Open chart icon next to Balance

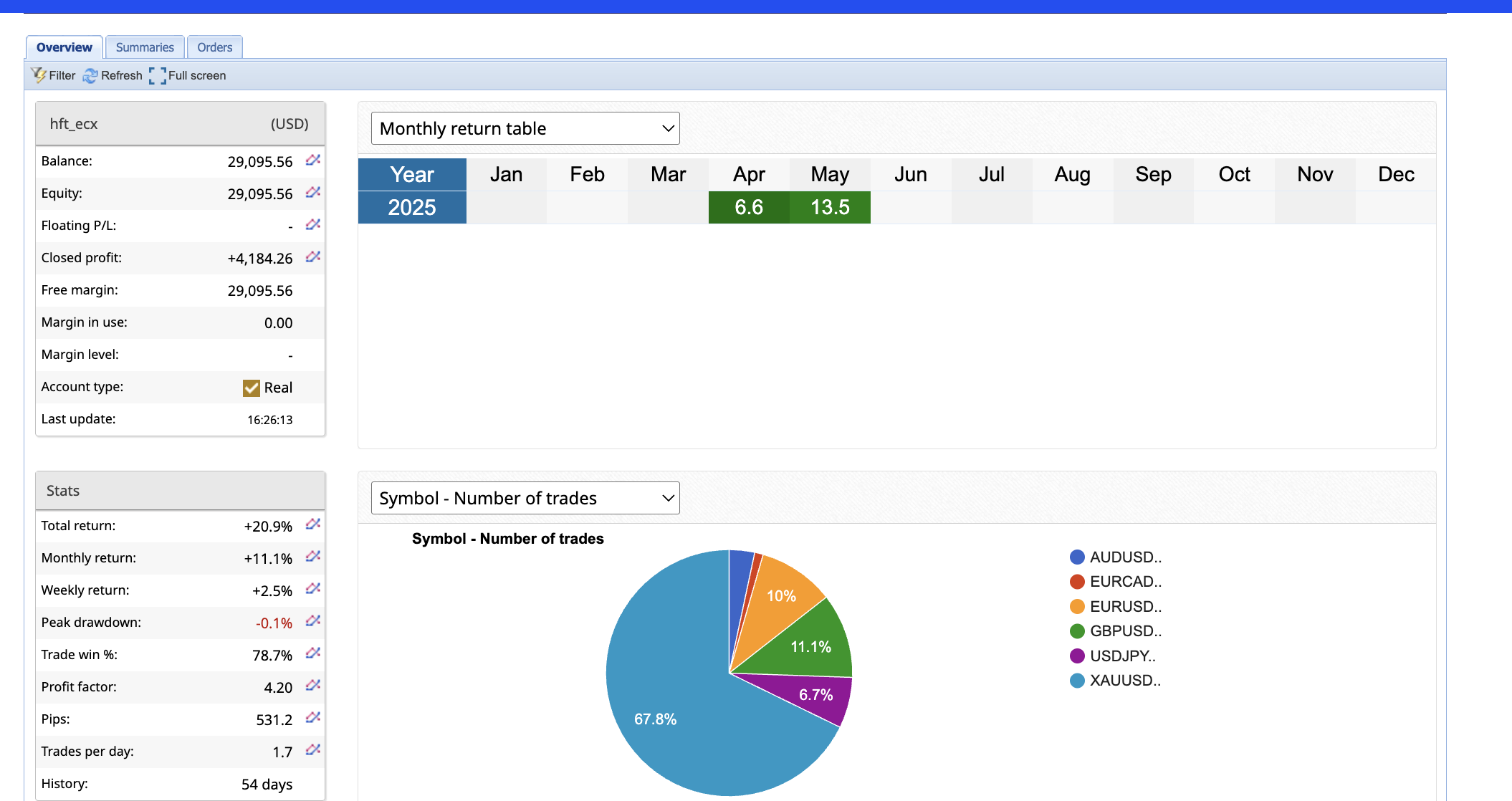313,160
